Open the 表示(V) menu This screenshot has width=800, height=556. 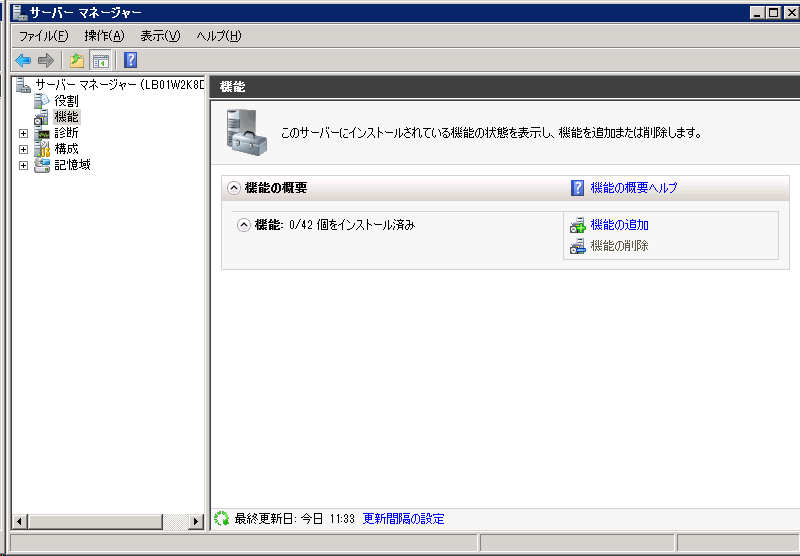[x=160, y=36]
